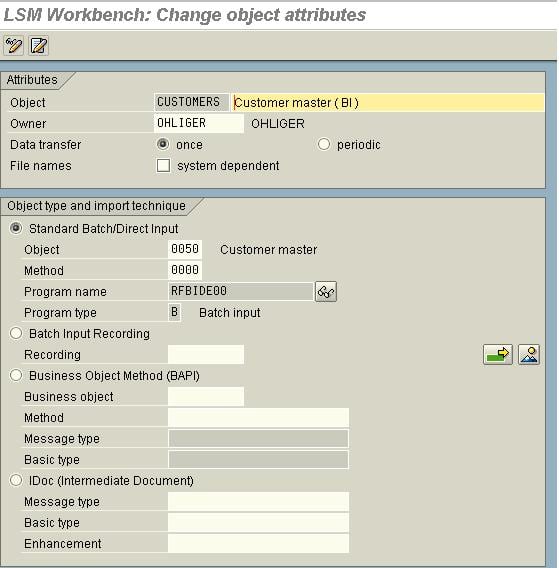559x568 pixels.
Task: Choose Business Object Method (BAPI) option
Action: [x=16, y=375]
